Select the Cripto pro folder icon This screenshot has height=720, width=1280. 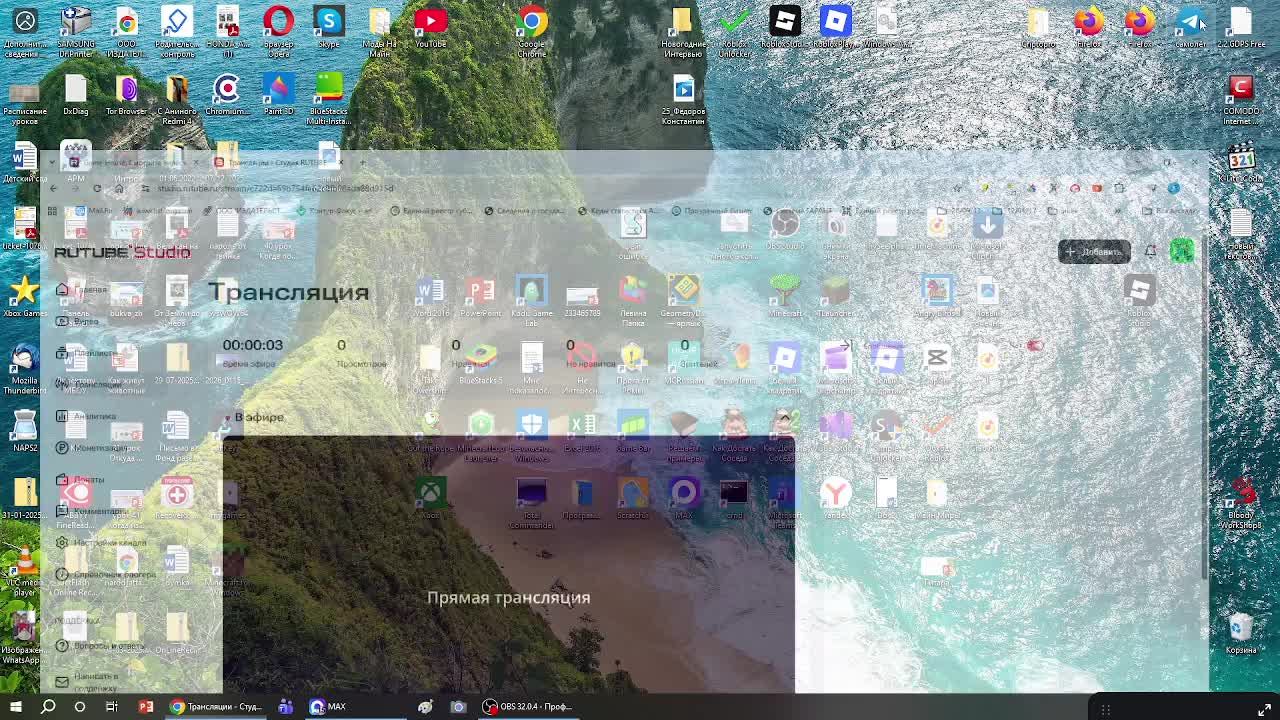pyautogui.click(x=1038, y=27)
